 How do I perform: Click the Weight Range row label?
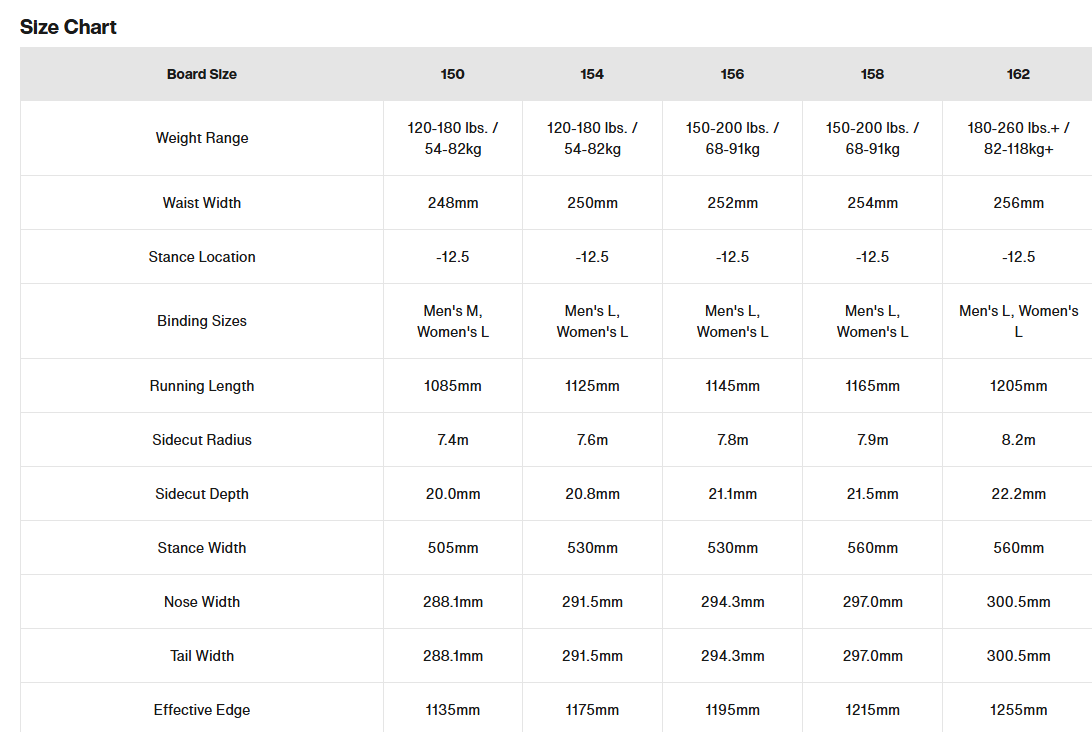coord(202,138)
